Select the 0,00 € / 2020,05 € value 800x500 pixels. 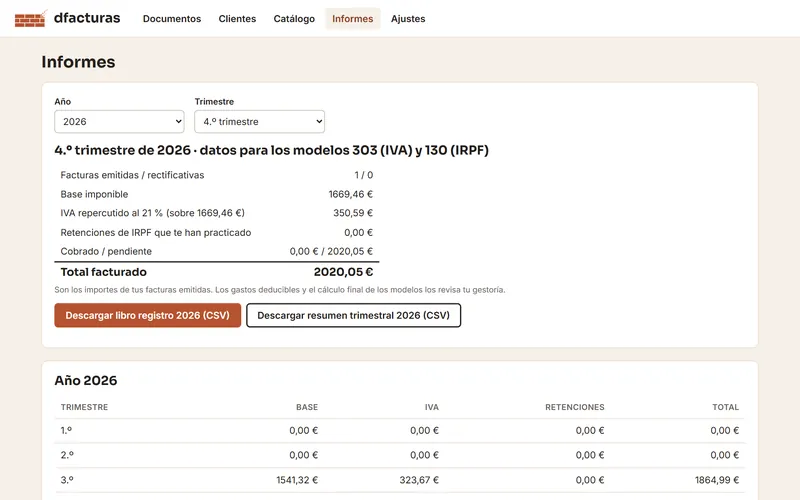(331, 252)
